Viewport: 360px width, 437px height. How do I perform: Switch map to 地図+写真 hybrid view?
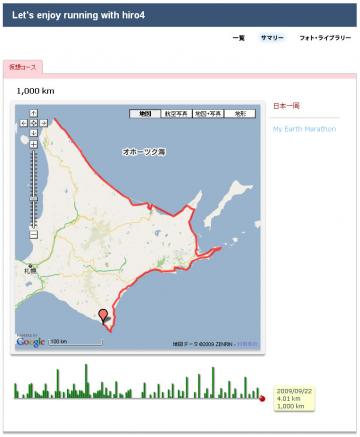(208, 114)
